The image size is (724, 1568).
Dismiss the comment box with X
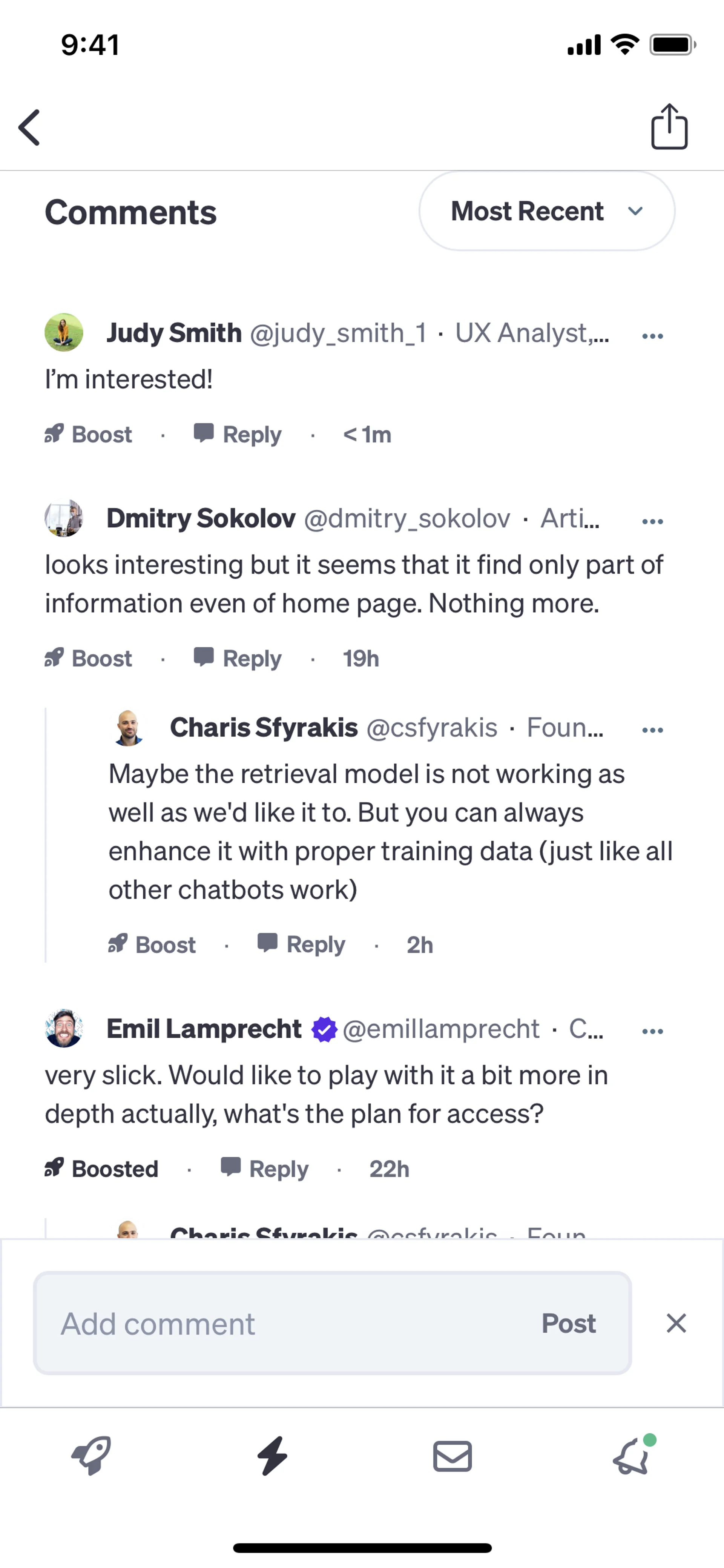[676, 1323]
